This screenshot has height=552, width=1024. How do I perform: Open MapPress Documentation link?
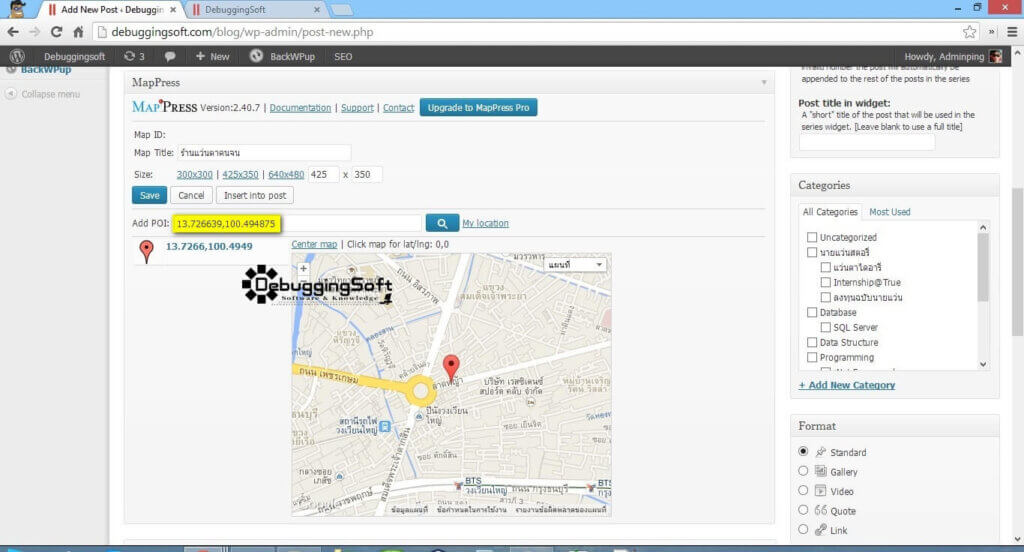300,108
